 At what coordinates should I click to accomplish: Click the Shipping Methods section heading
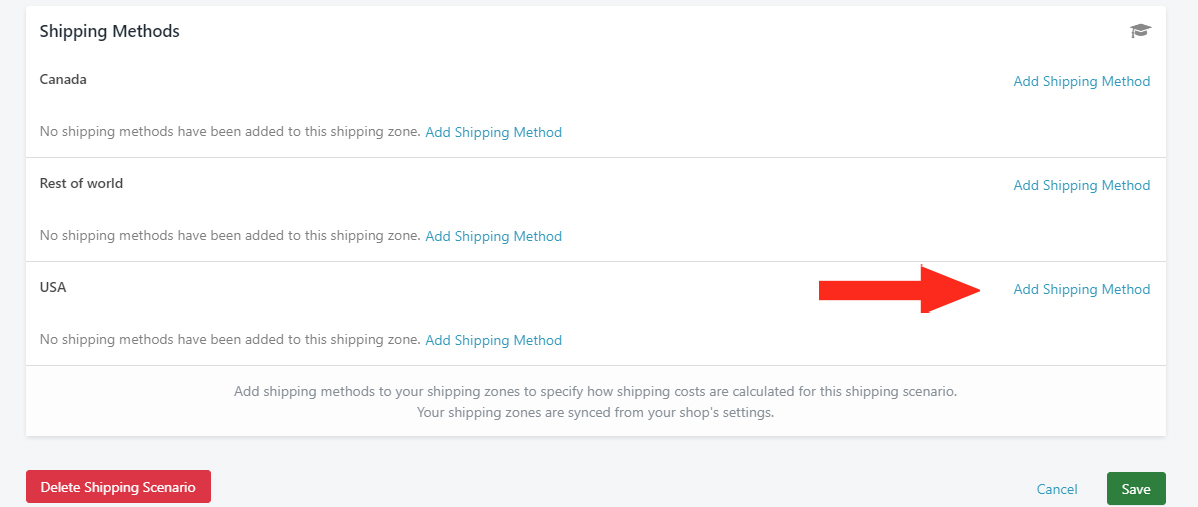(x=109, y=31)
